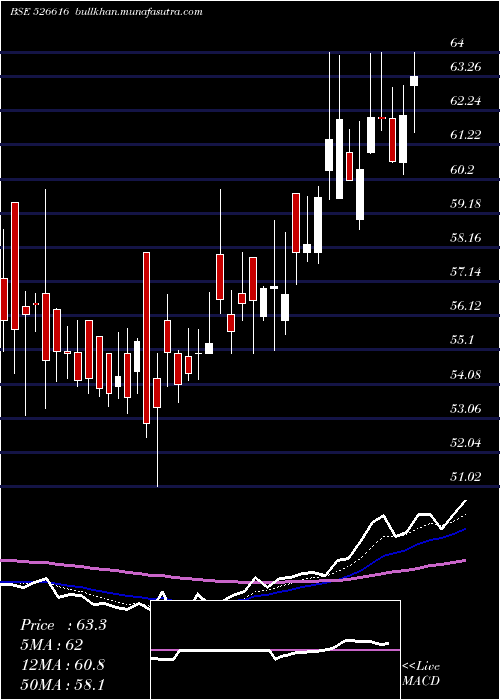Click the 57.14 price axis label
The image size is (500, 700).
(466, 271)
